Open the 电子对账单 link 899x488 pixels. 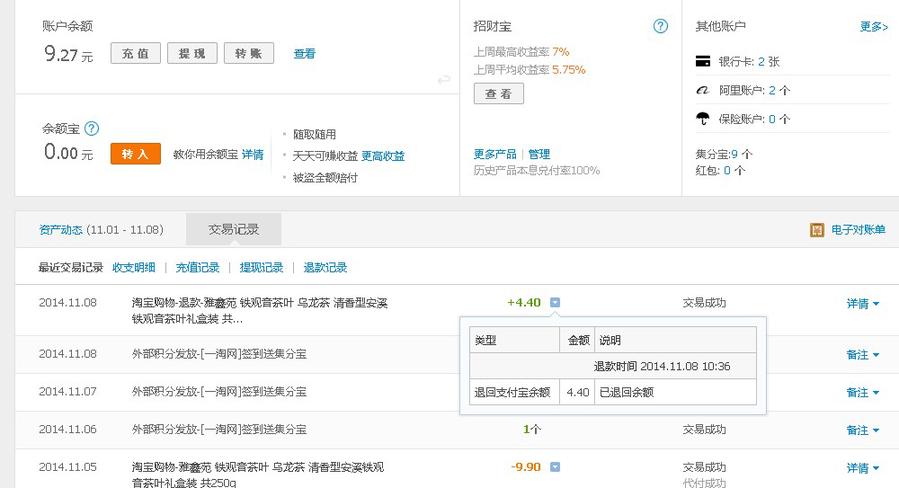(x=858, y=229)
